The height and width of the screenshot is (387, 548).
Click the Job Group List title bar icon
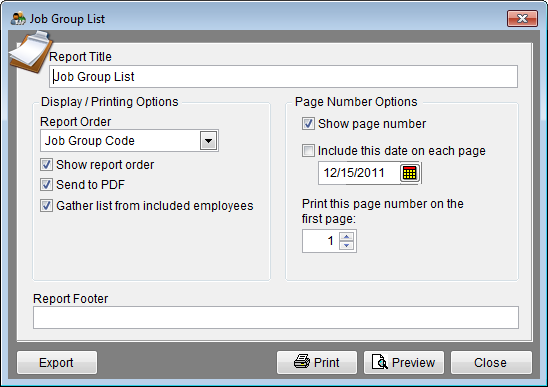click(x=18, y=18)
